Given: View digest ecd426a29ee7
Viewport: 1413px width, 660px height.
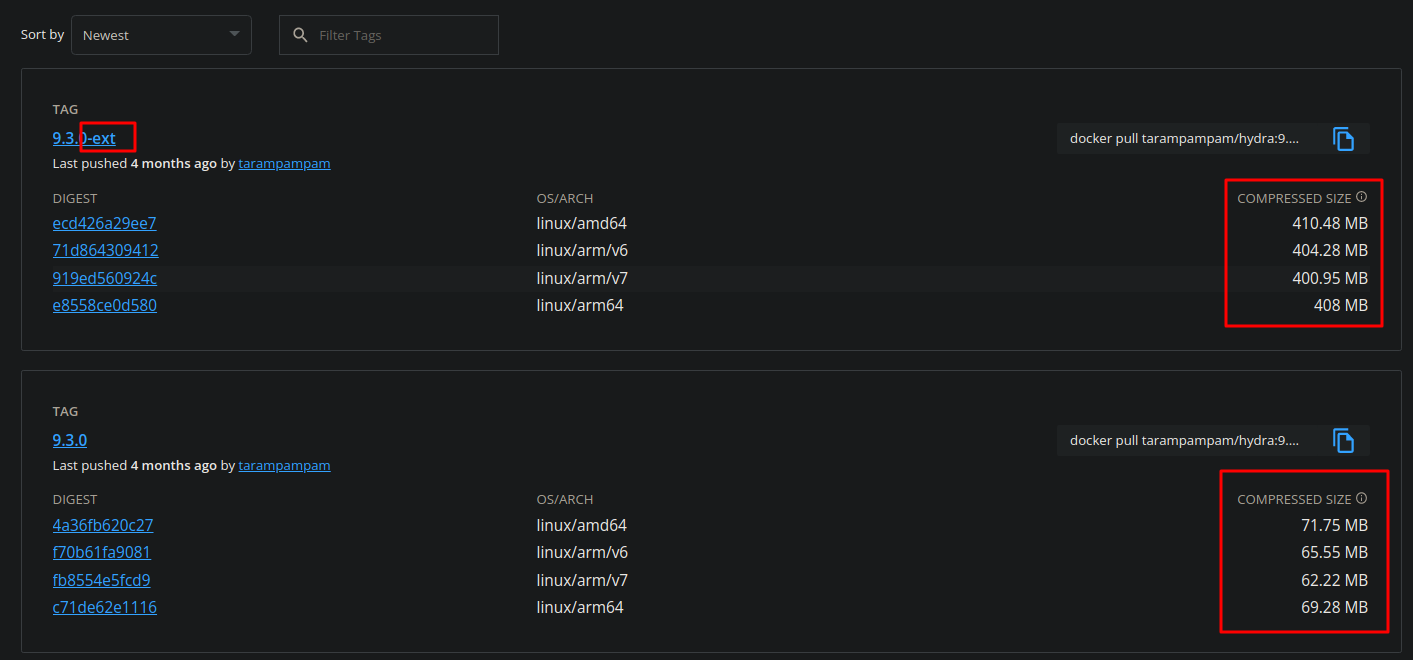Looking at the screenshot, I should [x=104, y=223].
